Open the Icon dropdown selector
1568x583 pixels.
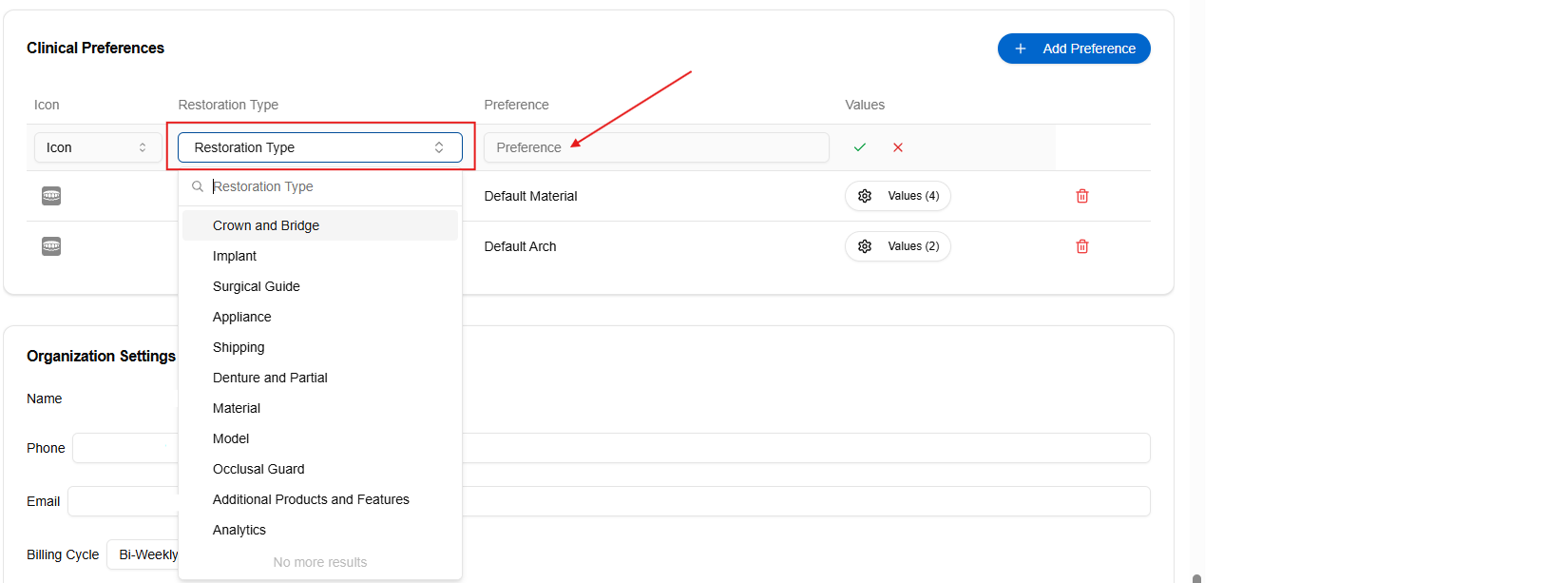(97, 147)
